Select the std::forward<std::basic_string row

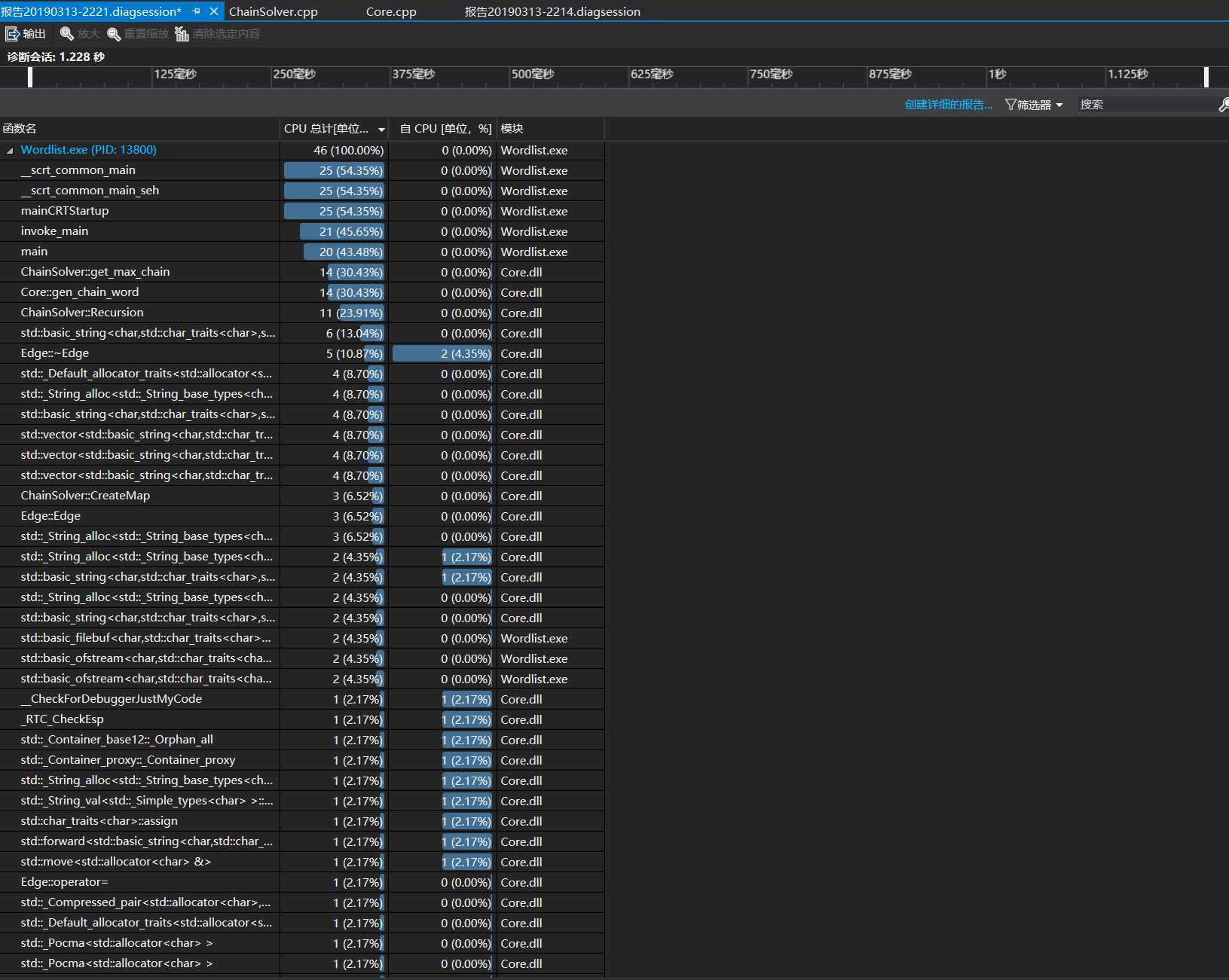tap(301, 841)
